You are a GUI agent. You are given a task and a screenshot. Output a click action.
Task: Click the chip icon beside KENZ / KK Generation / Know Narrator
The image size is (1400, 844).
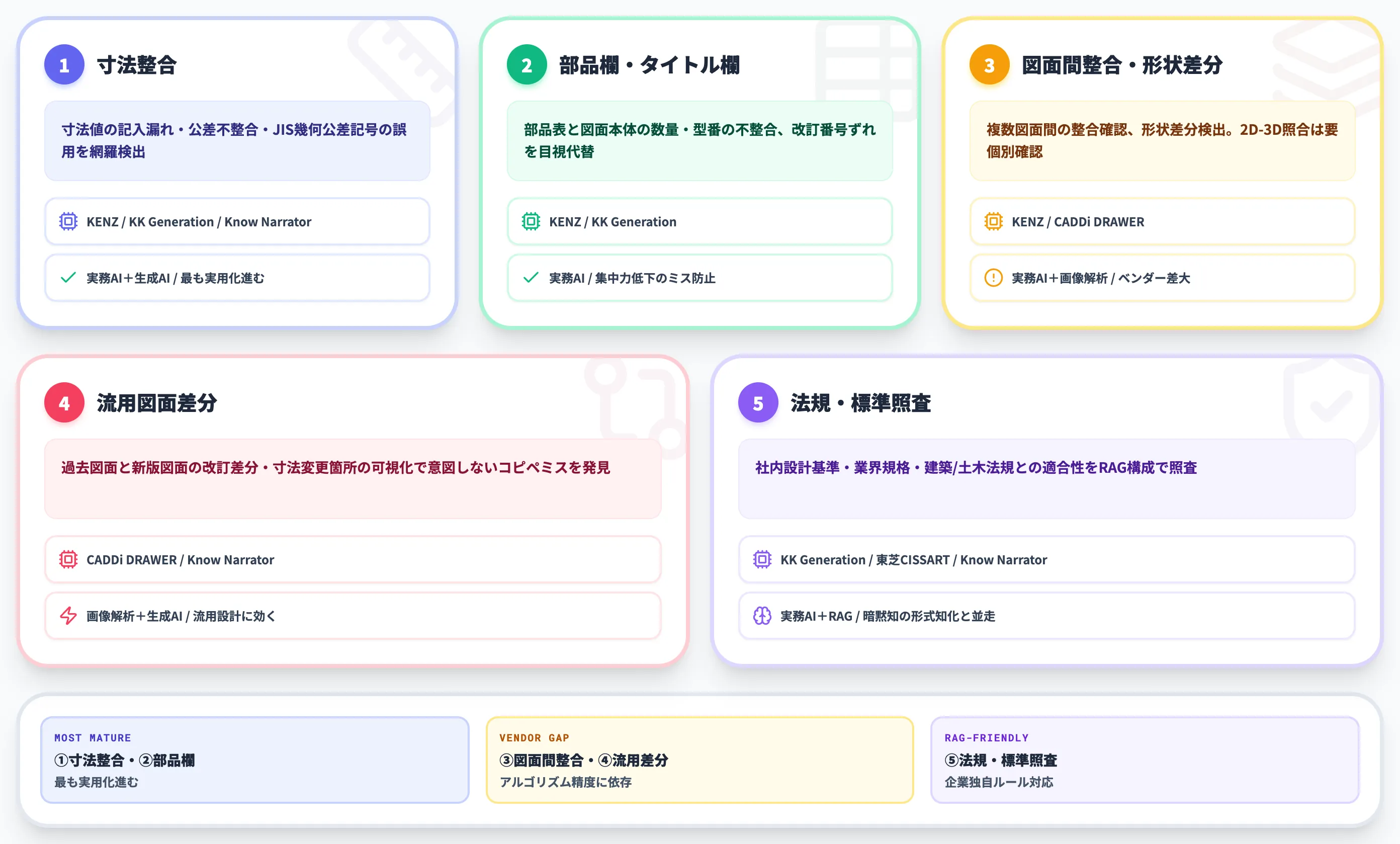pyautogui.click(x=68, y=221)
